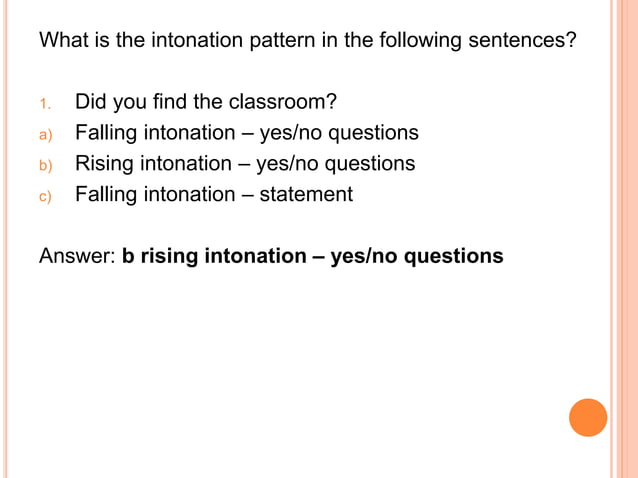The image size is (638, 478).
Task: Choose option "Rising intonation – yes/no questions" in list
Action: pos(245,164)
